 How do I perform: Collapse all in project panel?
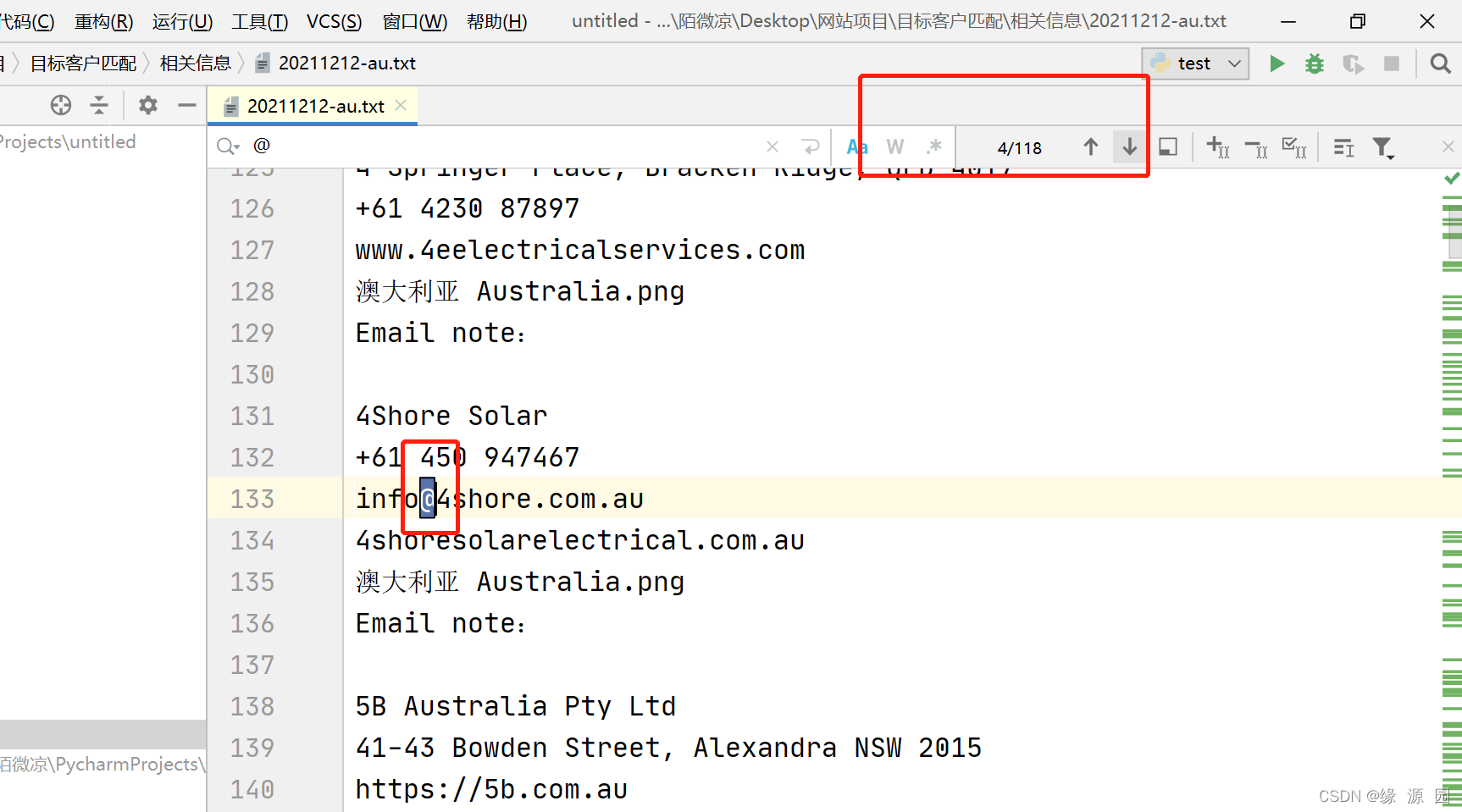coord(99,105)
